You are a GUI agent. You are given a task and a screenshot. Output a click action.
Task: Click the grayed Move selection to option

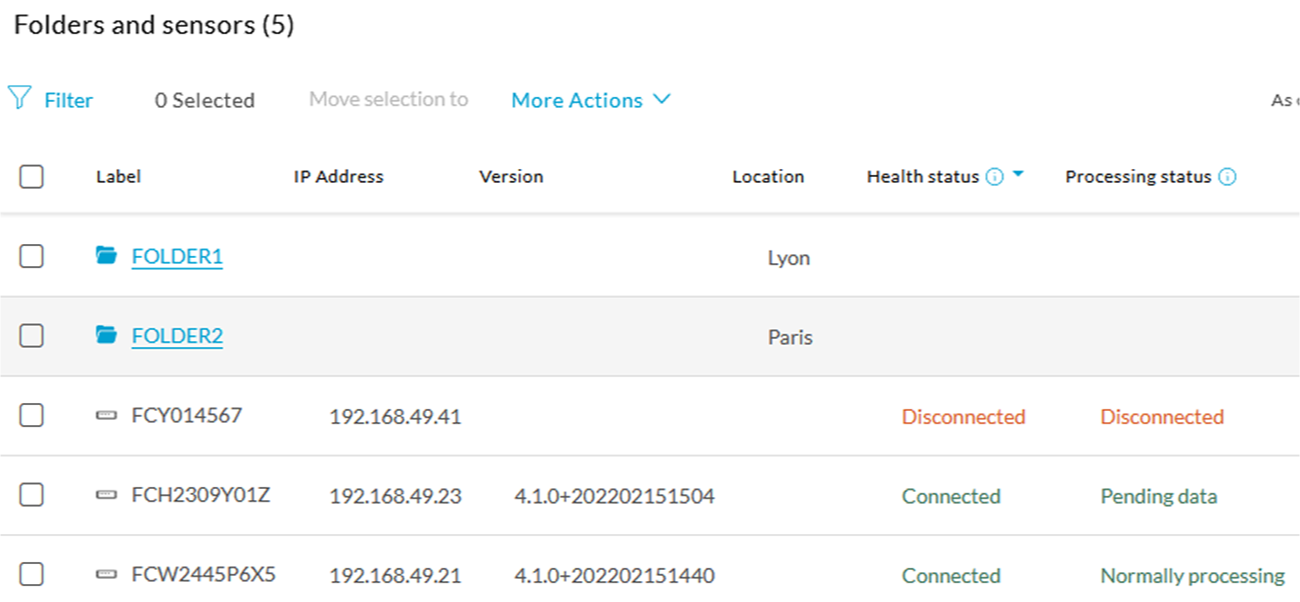click(389, 99)
